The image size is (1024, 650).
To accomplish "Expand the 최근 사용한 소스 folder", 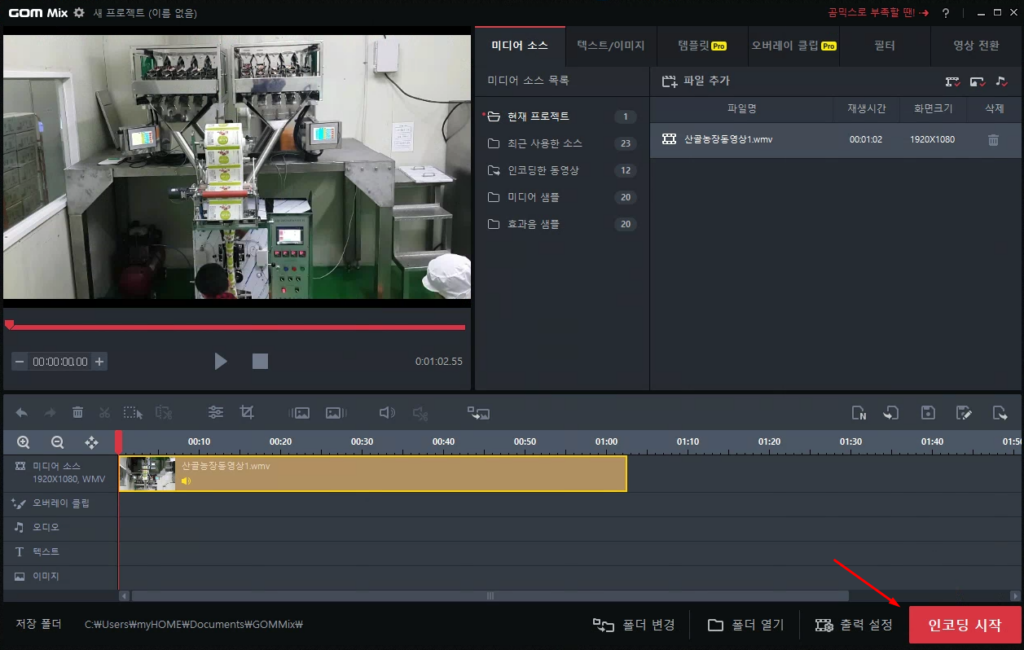I will pos(544,144).
